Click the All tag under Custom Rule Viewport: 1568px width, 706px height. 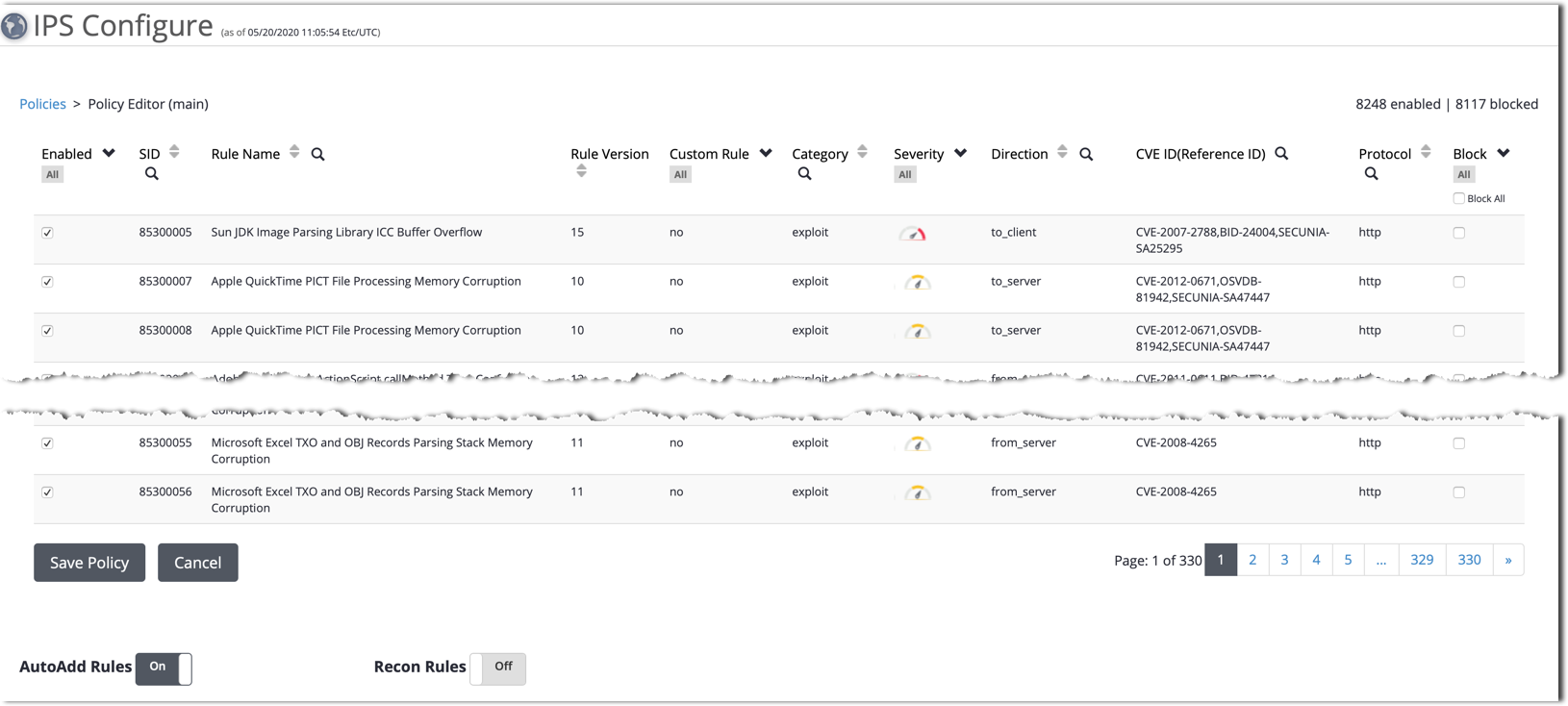click(680, 175)
